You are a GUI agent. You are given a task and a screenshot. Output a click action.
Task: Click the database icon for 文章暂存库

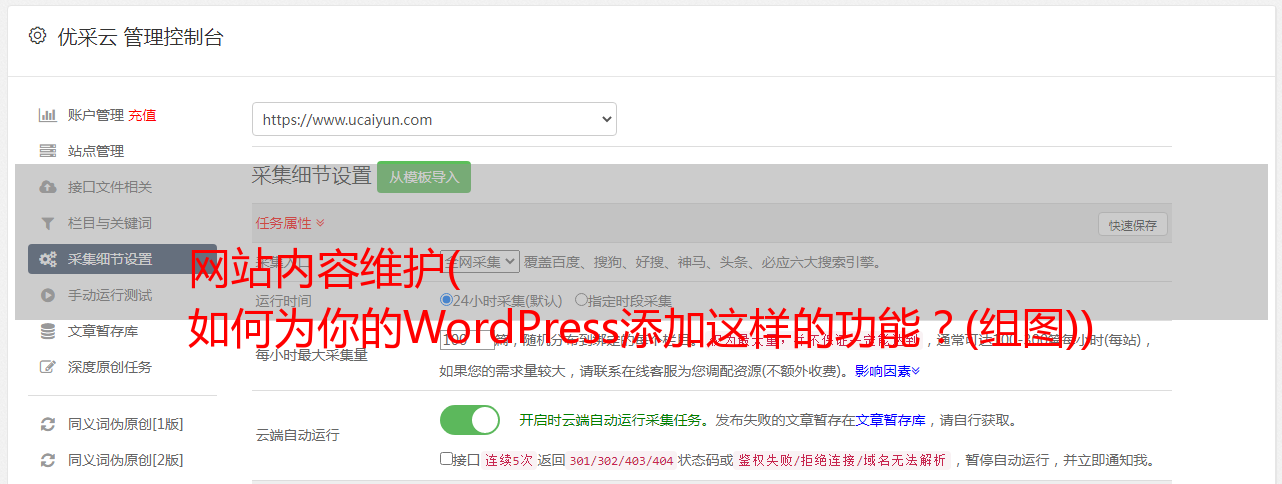coord(47,331)
